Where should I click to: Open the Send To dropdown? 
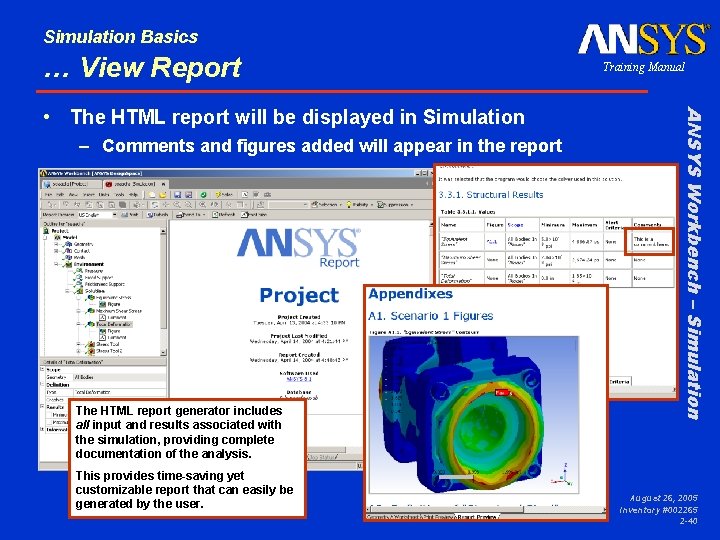pos(190,214)
